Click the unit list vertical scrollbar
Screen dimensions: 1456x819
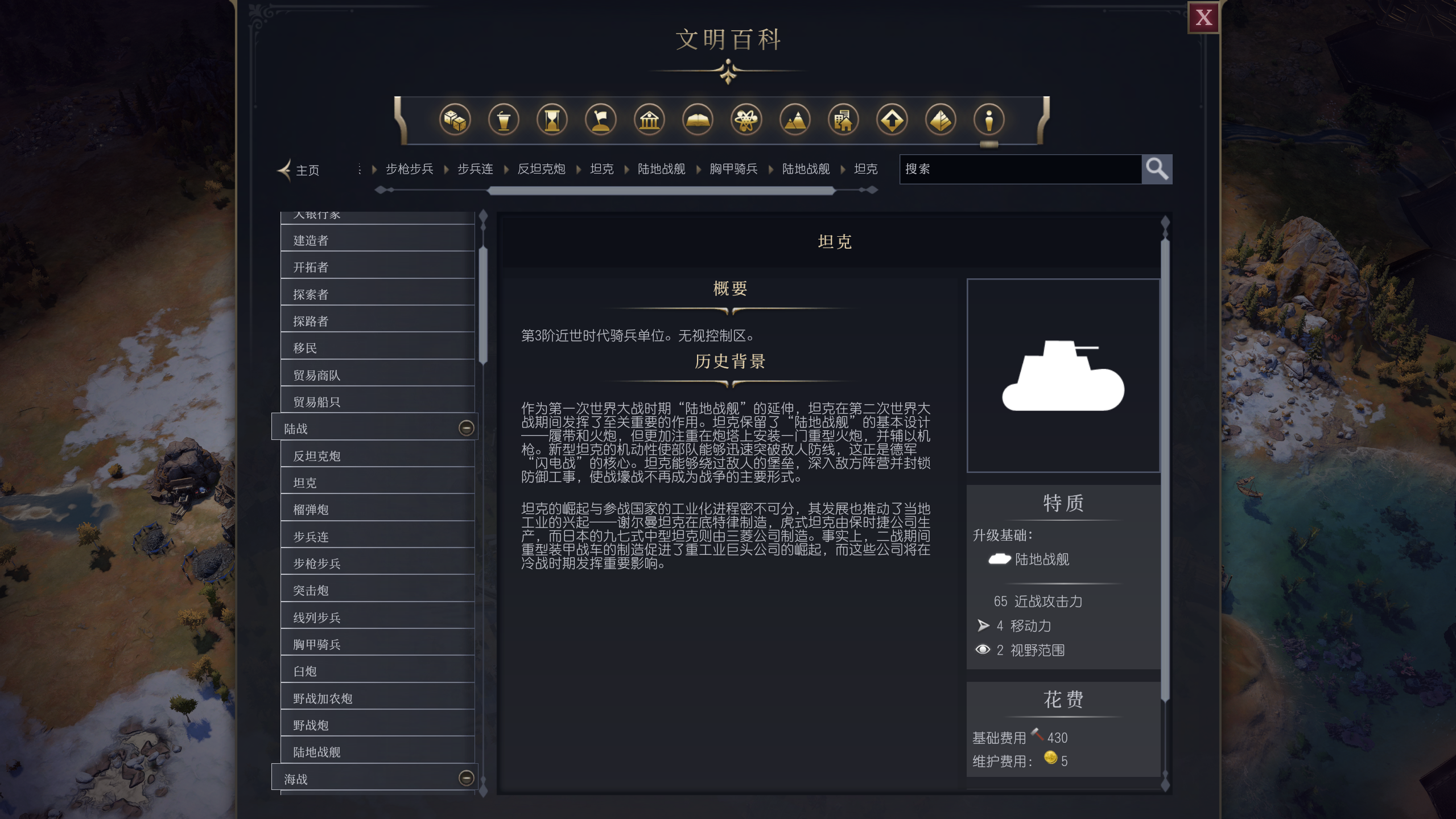pos(483,305)
